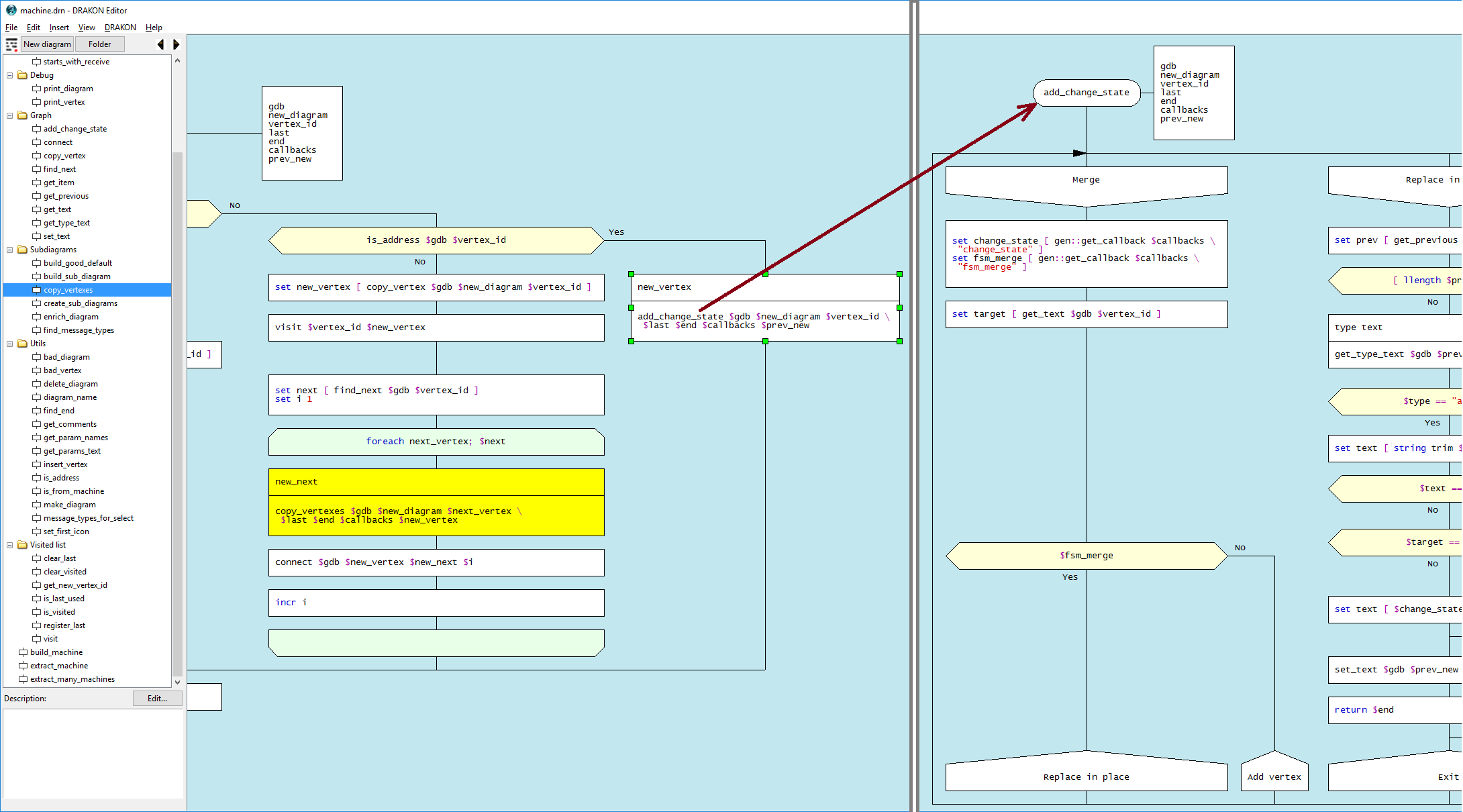Click the tree scrollbar down arrow
The image size is (1463, 812).
pos(177,682)
